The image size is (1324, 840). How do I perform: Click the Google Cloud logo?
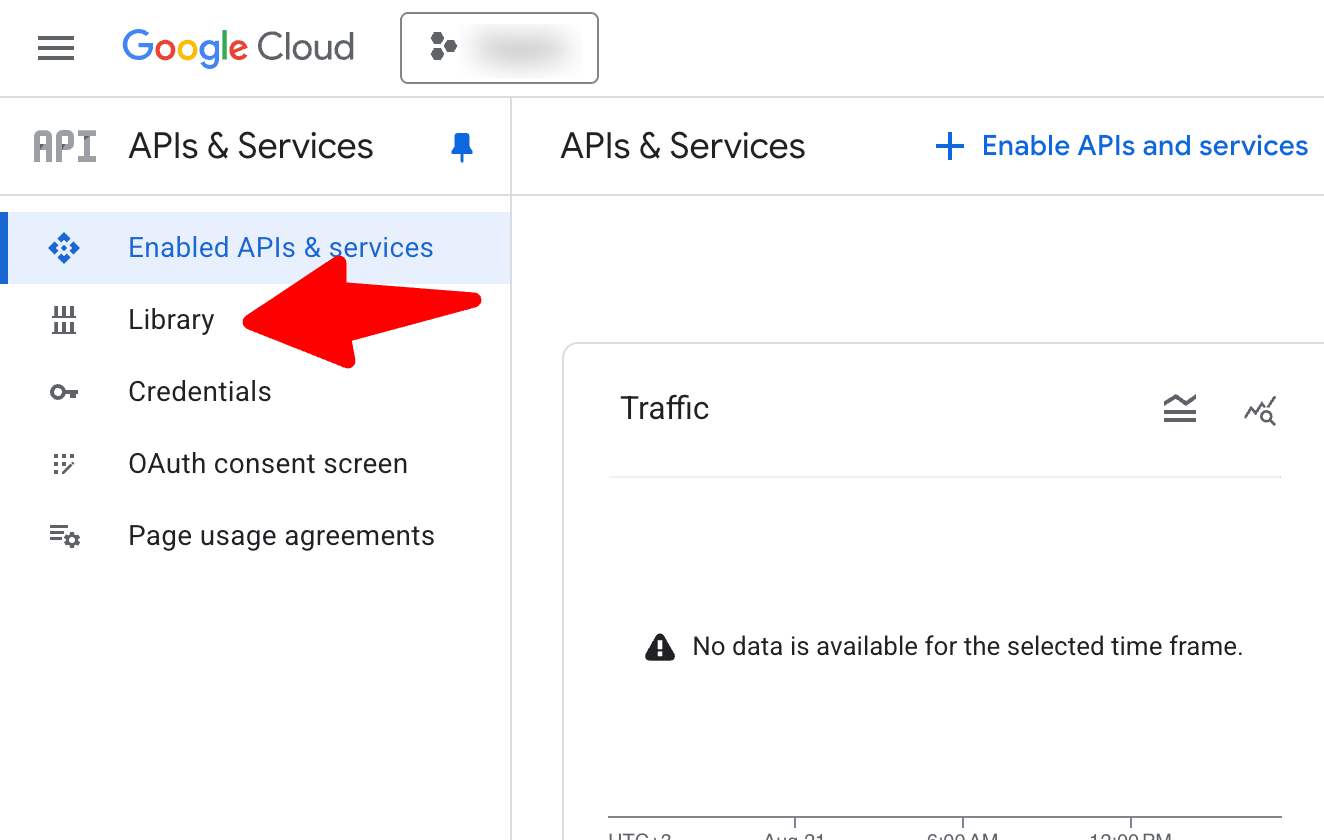coord(238,48)
